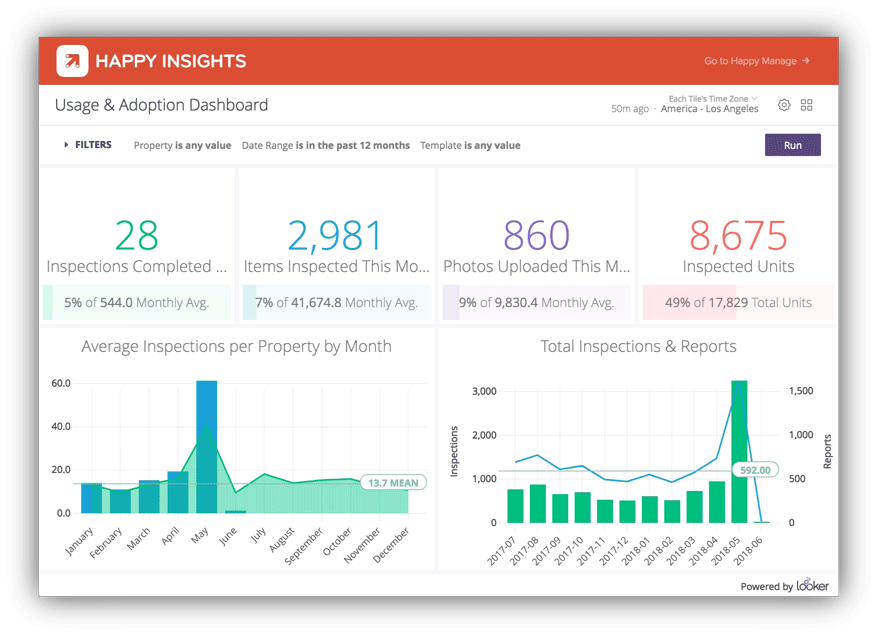Click the April bar in Average Inspections chart
The height and width of the screenshot is (633, 877).
[178, 492]
